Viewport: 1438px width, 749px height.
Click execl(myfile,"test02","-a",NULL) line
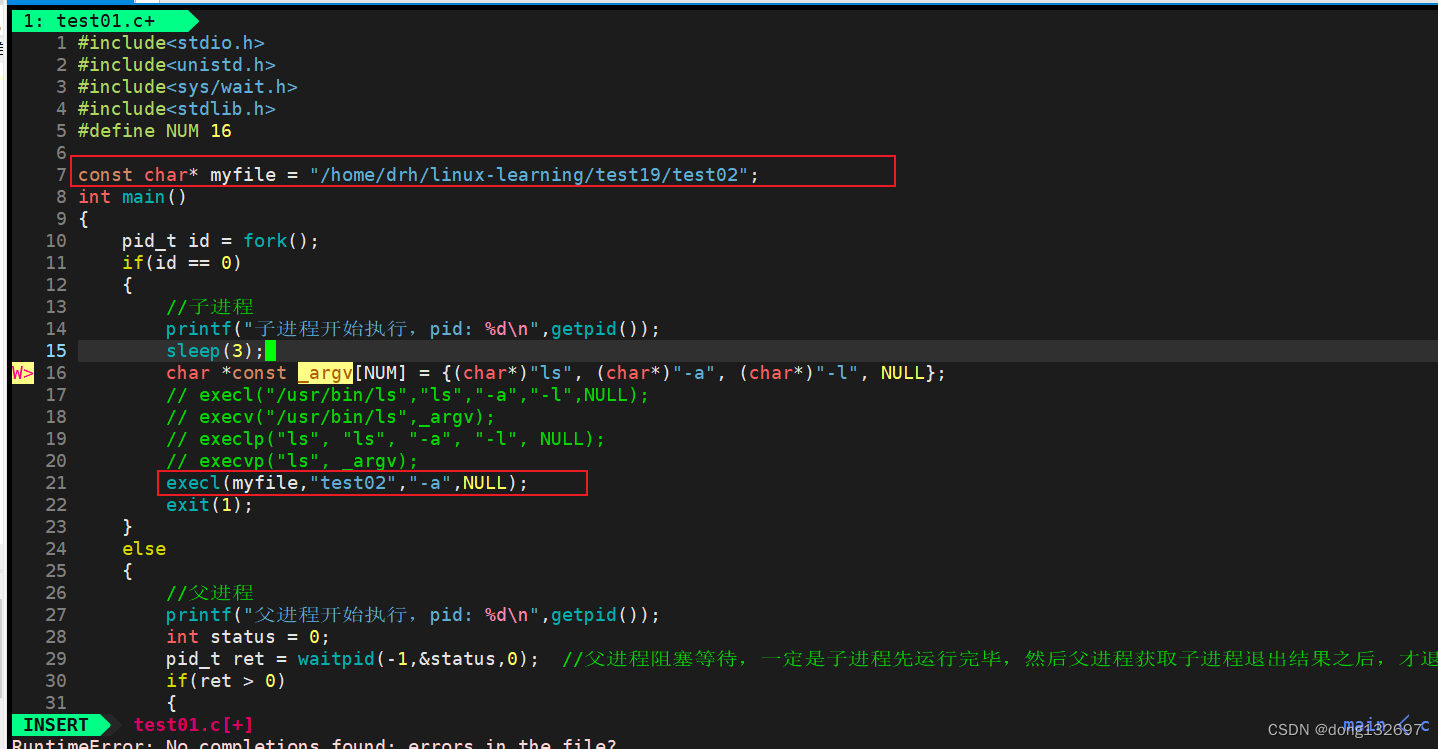347,483
